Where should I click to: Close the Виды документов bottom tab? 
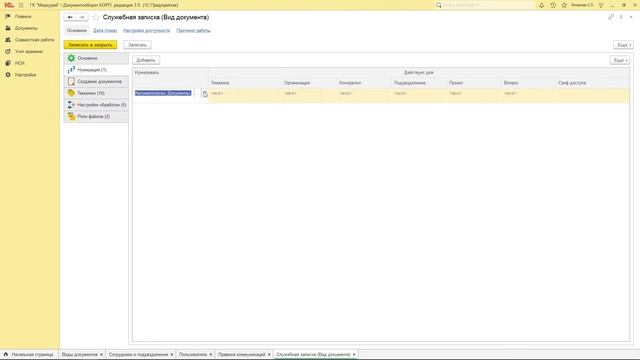(102, 354)
